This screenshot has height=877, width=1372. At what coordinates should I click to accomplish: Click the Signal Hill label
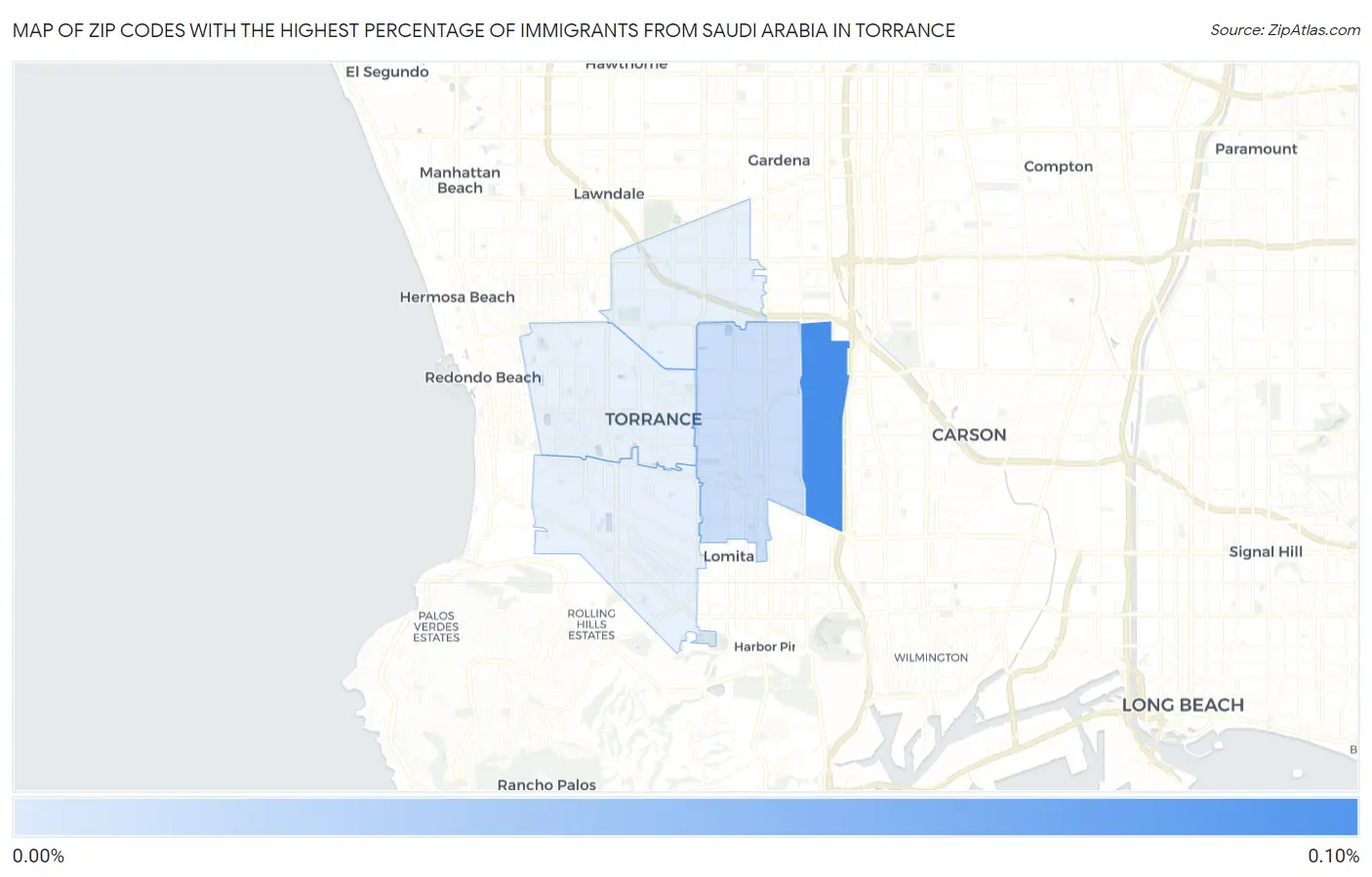[x=1266, y=552]
